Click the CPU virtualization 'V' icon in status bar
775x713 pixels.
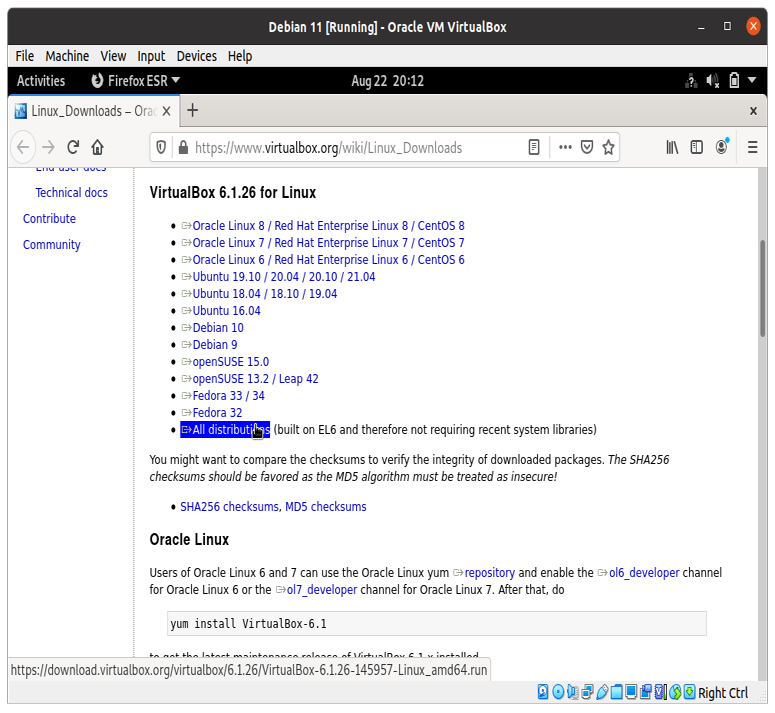(660, 692)
